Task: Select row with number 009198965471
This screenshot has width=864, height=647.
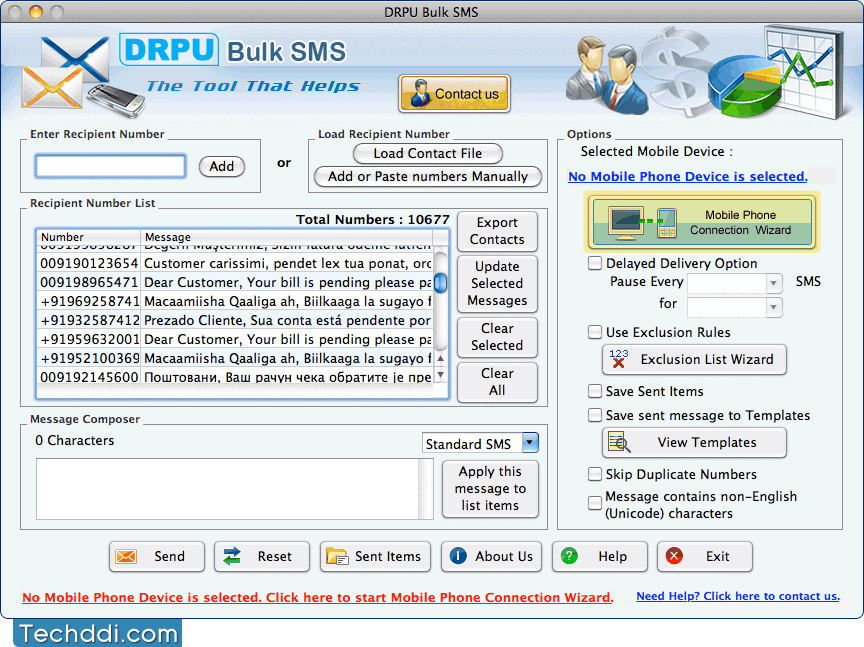Action: point(235,282)
